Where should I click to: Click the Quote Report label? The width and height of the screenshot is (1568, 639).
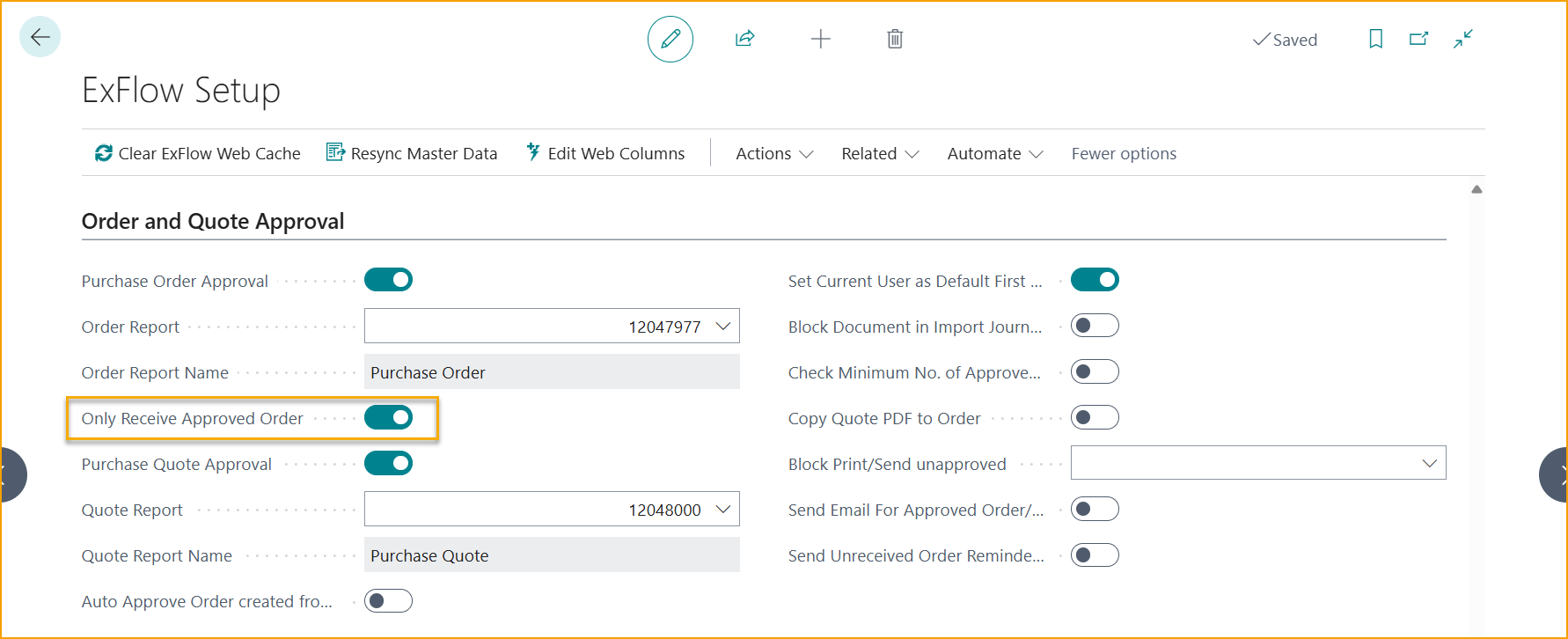pos(132,510)
